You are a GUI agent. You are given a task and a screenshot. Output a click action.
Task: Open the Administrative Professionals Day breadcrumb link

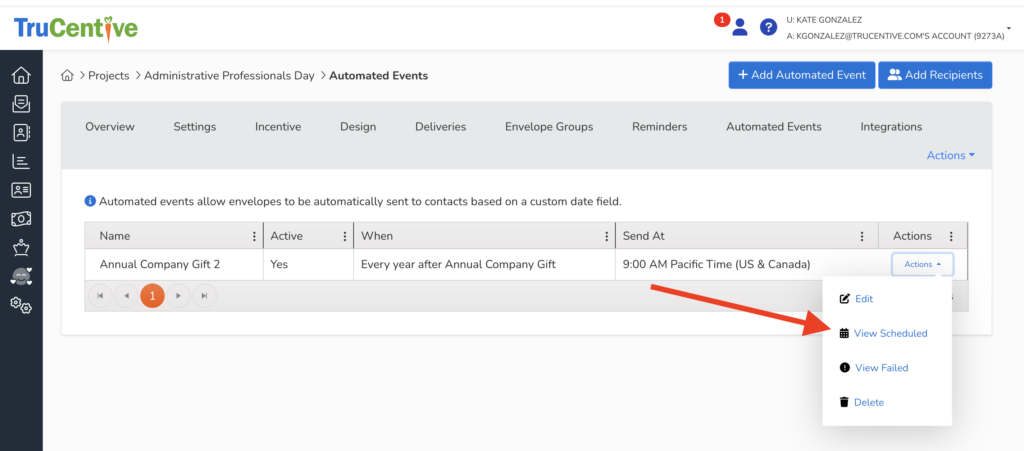coord(229,76)
